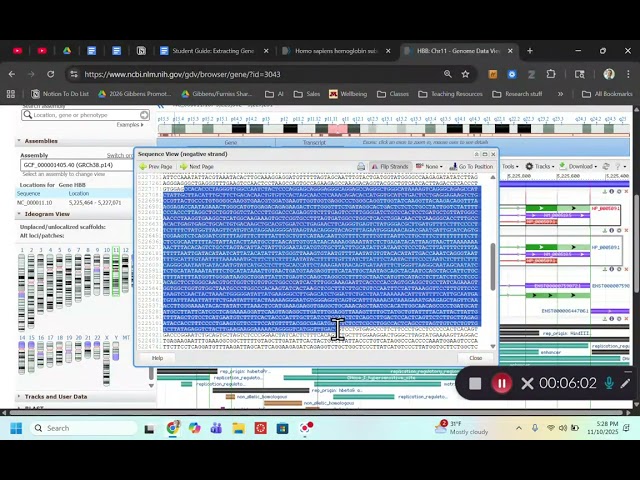Switch to Homo sapiens hemoglobin browser tab

(x=337, y=51)
